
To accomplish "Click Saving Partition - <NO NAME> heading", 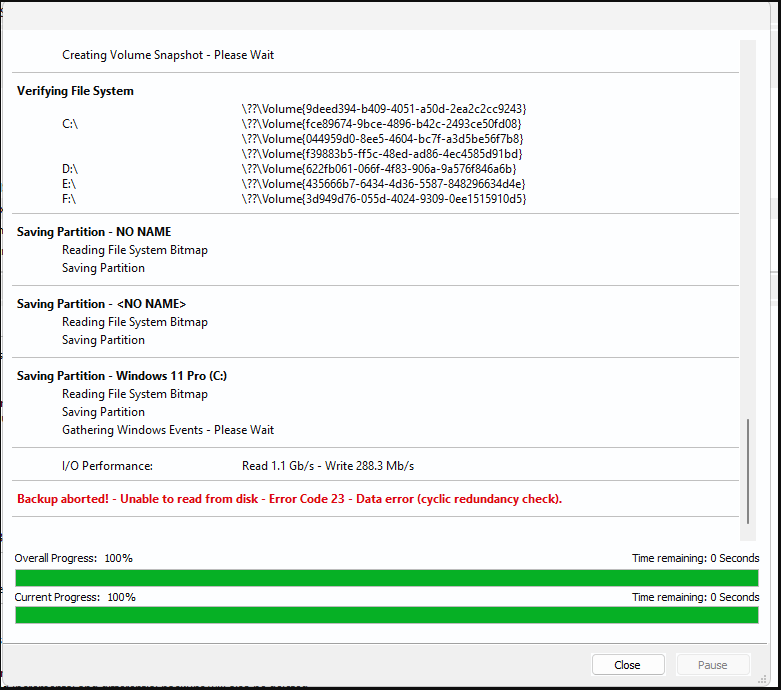I will [x=101, y=304].
